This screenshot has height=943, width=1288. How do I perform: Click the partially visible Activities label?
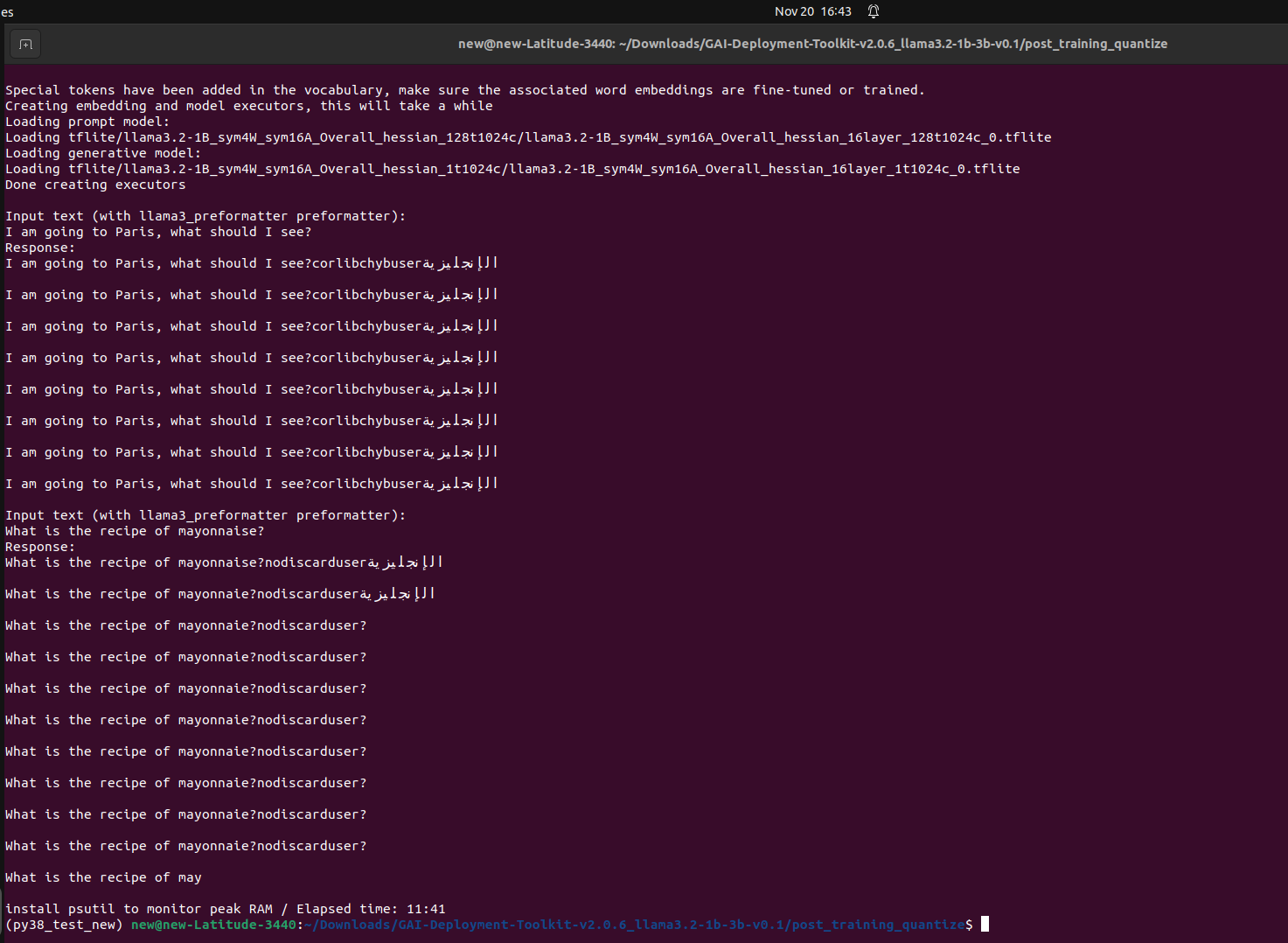click(7, 12)
